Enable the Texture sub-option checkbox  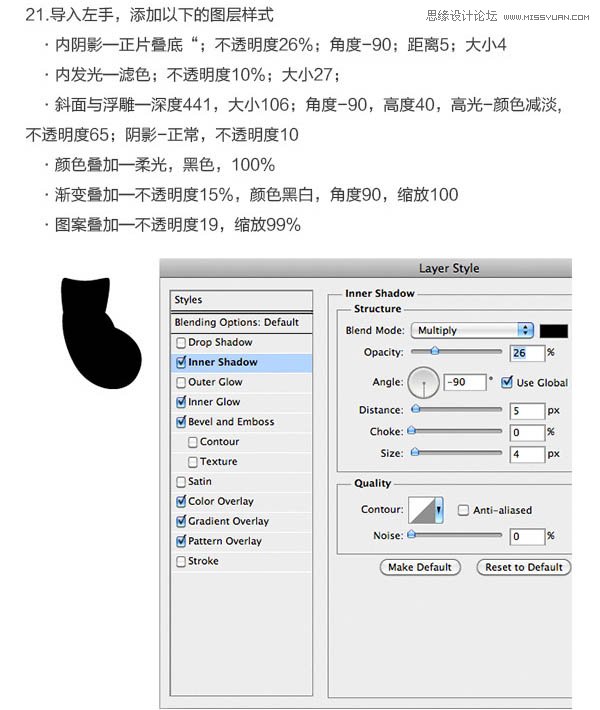pos(192,462)
